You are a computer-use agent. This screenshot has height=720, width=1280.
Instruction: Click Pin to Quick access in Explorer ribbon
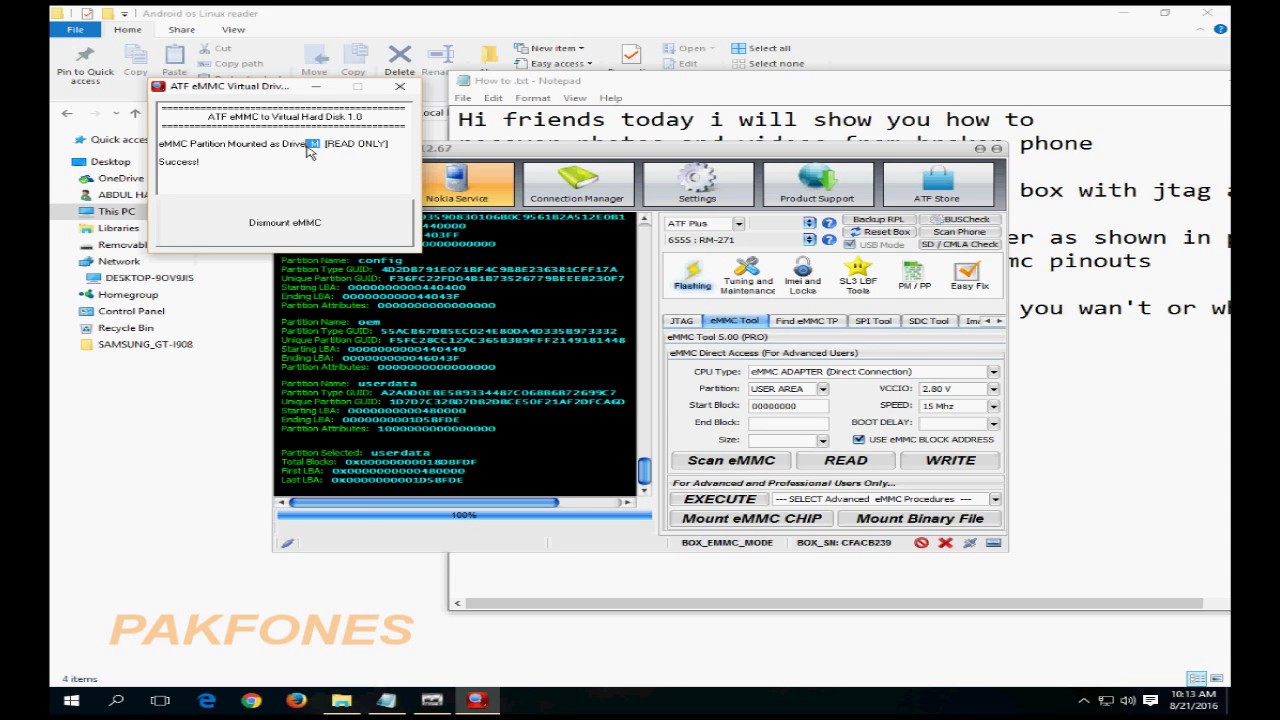[85, 65]
